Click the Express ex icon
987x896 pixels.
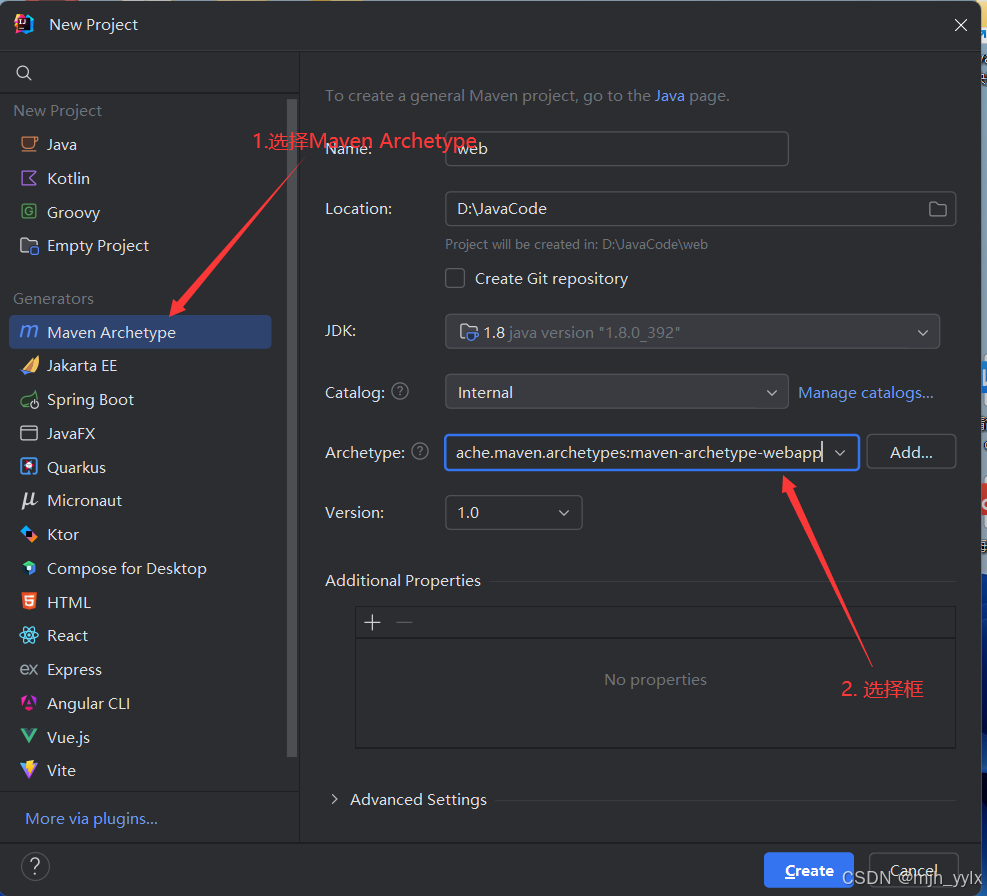pyautogui.click(x=29, y=669)
